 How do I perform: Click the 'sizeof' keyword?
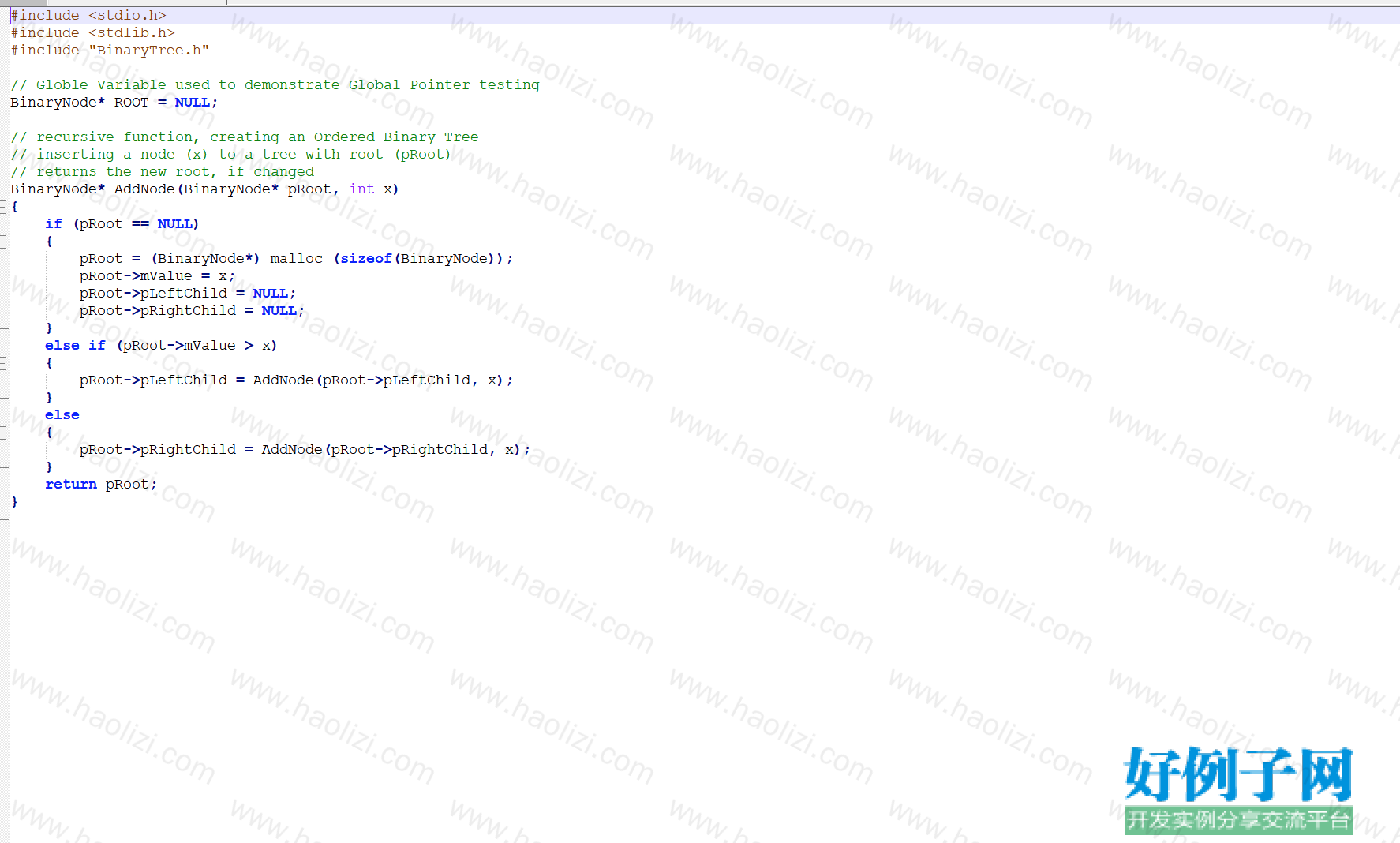click(366, 259)
